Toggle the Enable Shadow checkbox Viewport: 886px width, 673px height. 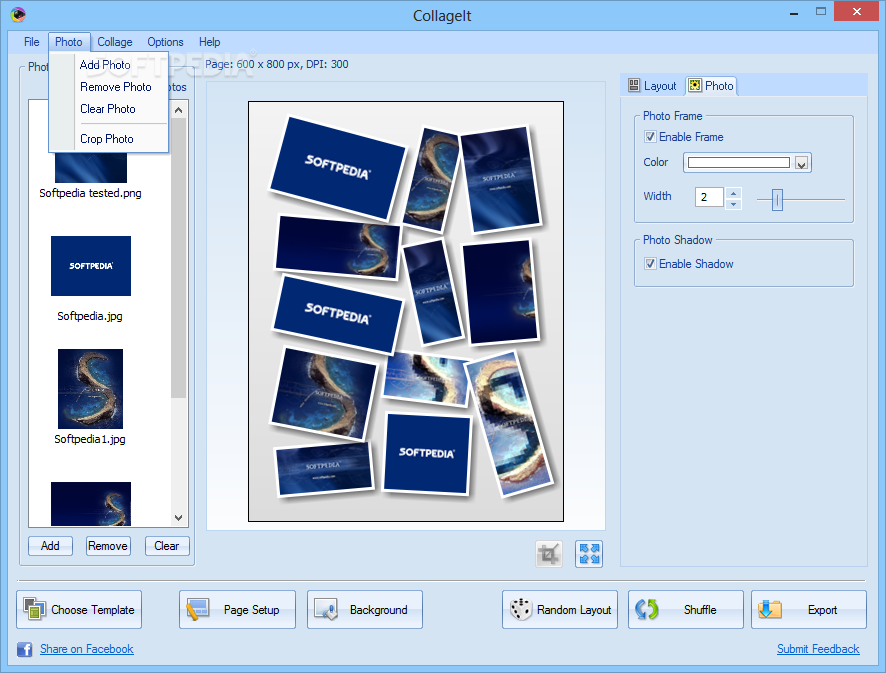click(x=650, y=264)
